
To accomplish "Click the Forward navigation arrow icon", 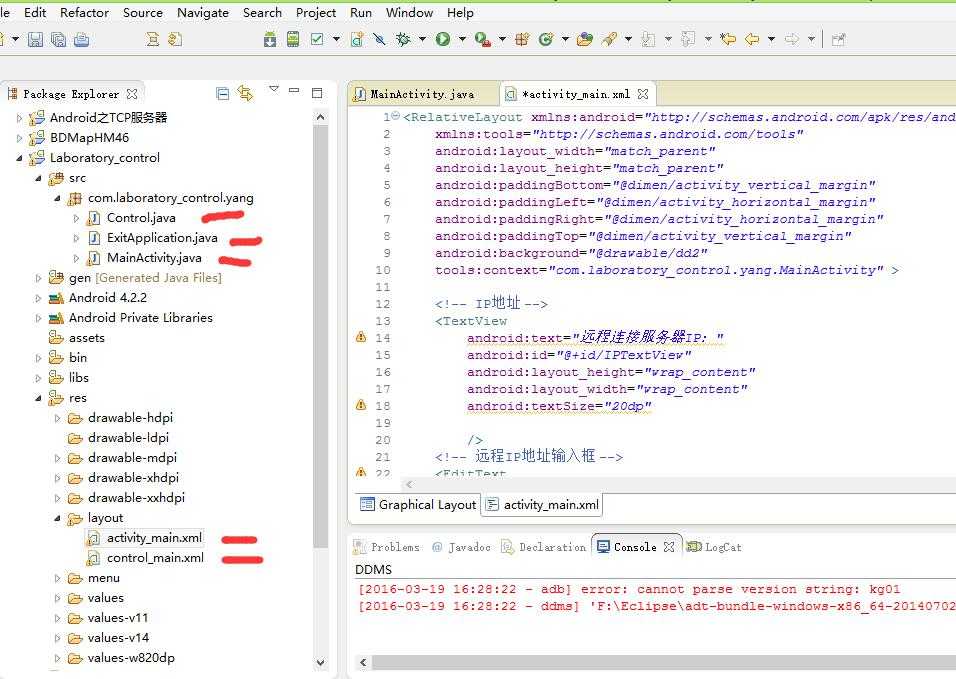I will tap(792, 40).
